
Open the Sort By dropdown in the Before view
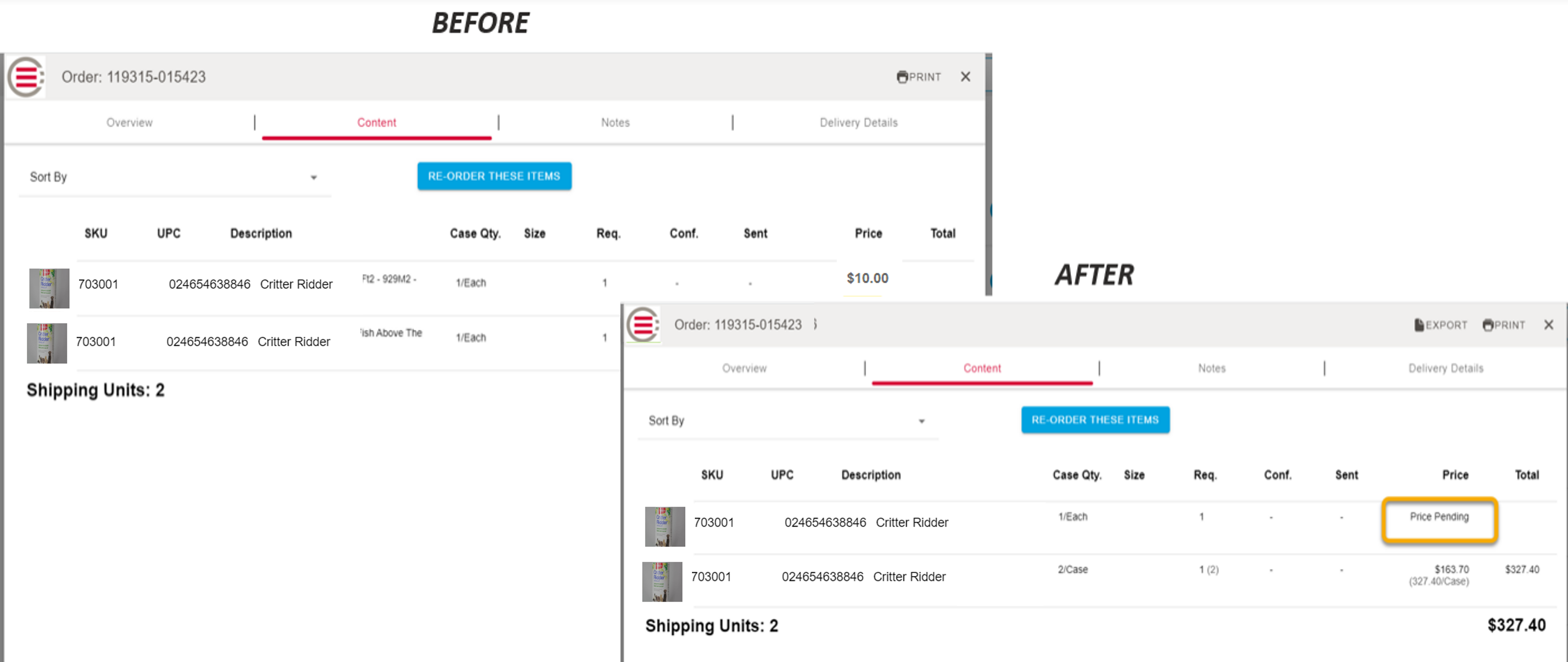tap(313, 177)
